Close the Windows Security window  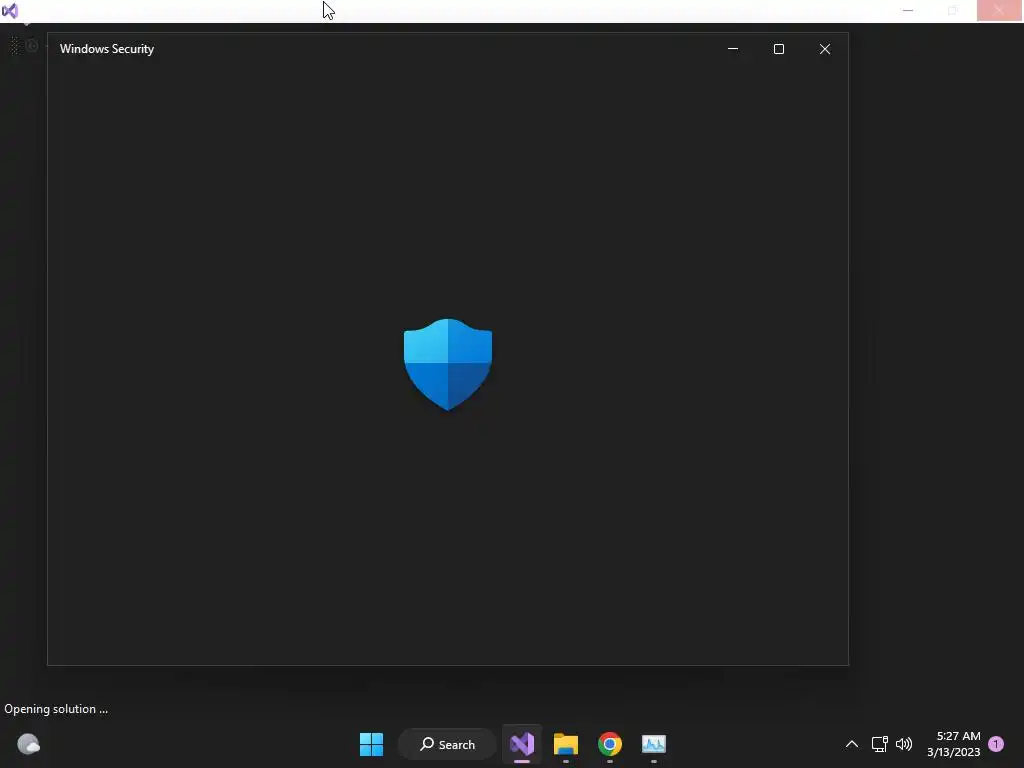[x=825, y=49]
